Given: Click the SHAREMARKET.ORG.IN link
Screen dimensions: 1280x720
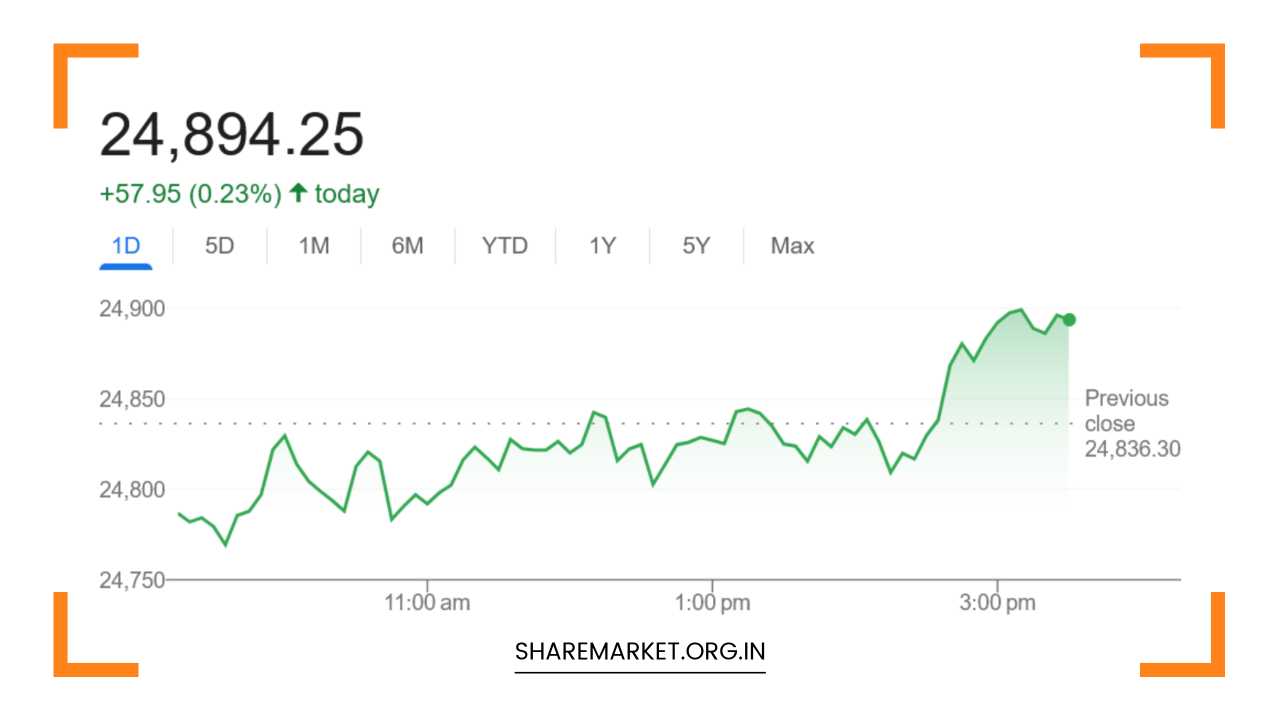Looking at the screenshot, I should (x=639, y=651).
